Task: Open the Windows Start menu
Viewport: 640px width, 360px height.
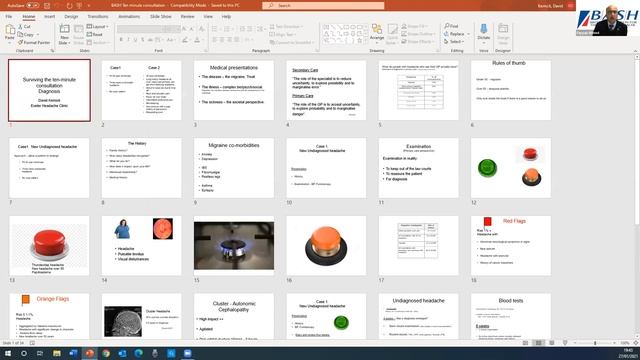Action: (8, 353)
